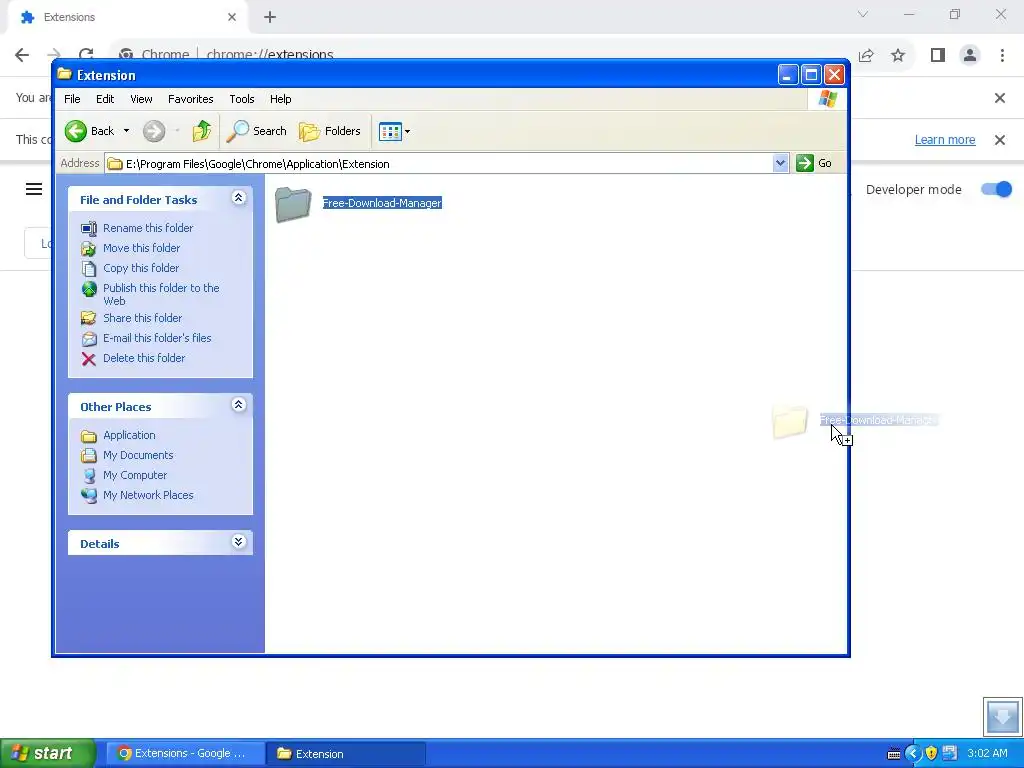1024x768 pixels.
Task: Open the File menu
Action: [72, 99]
